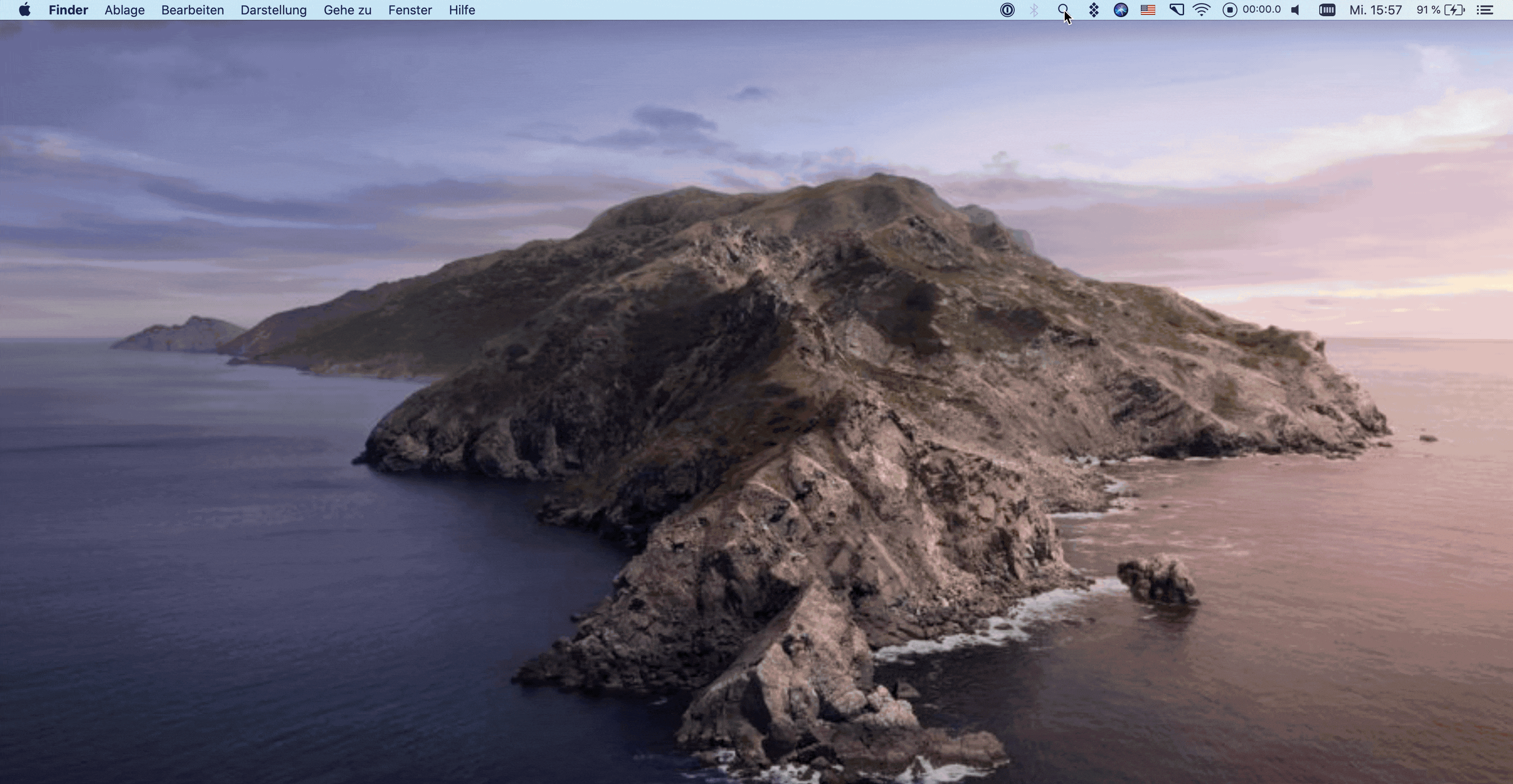Open the Finder app menu
The width and height of the screenshot is (1513, 784).
[x=68, y=10]
